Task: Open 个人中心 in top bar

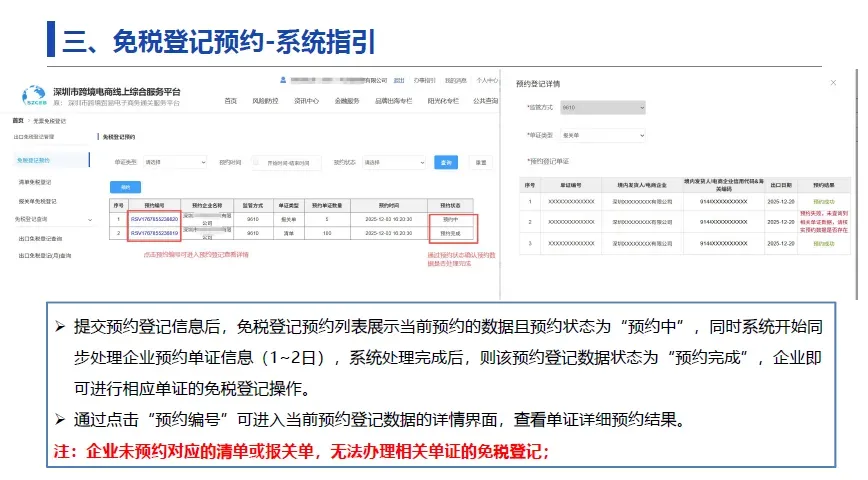Action: [x=487, y=81]
